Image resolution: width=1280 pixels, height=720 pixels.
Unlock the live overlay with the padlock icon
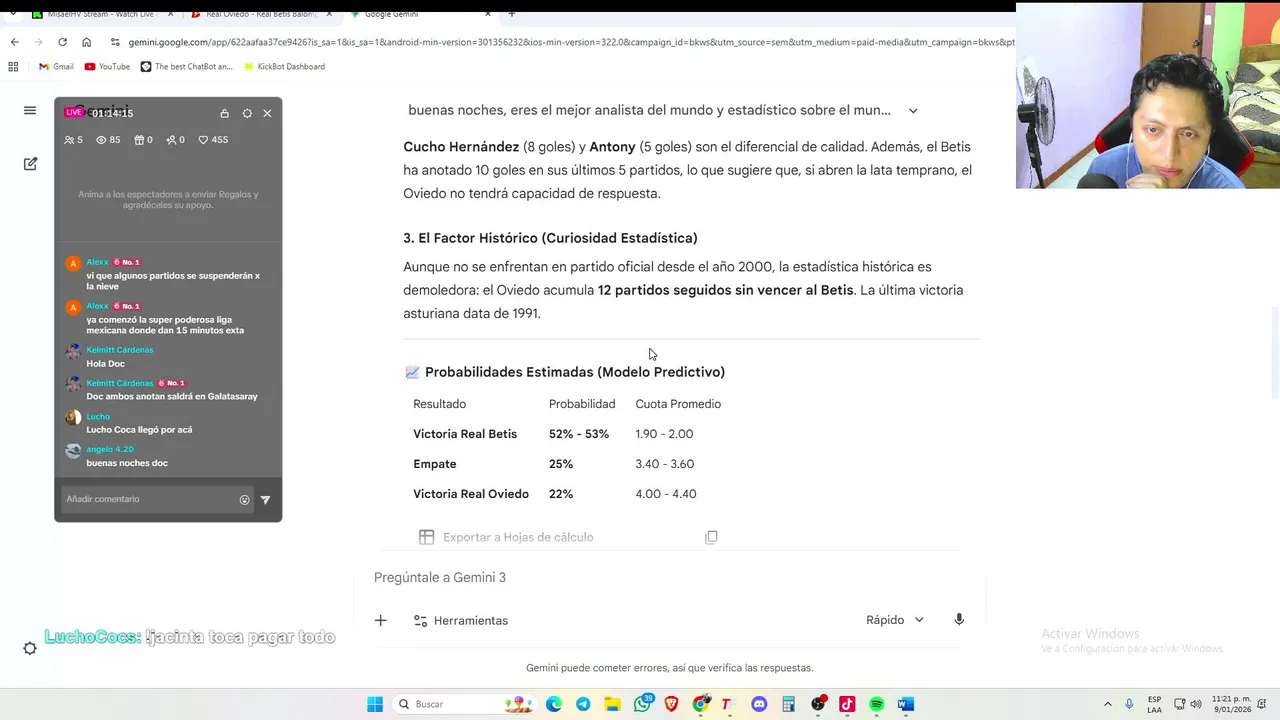pos(224,113)
